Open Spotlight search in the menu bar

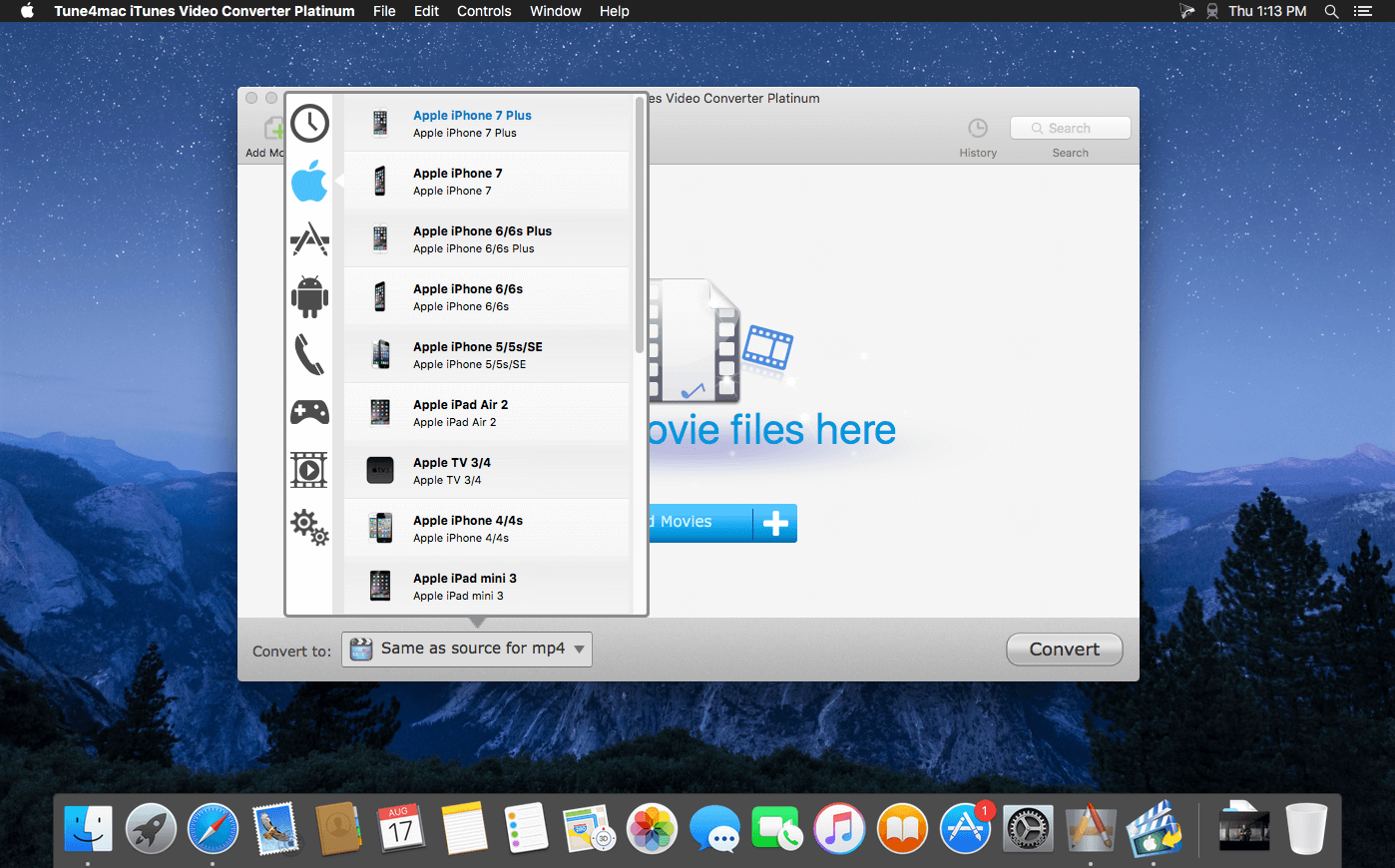pos(1331,11)
